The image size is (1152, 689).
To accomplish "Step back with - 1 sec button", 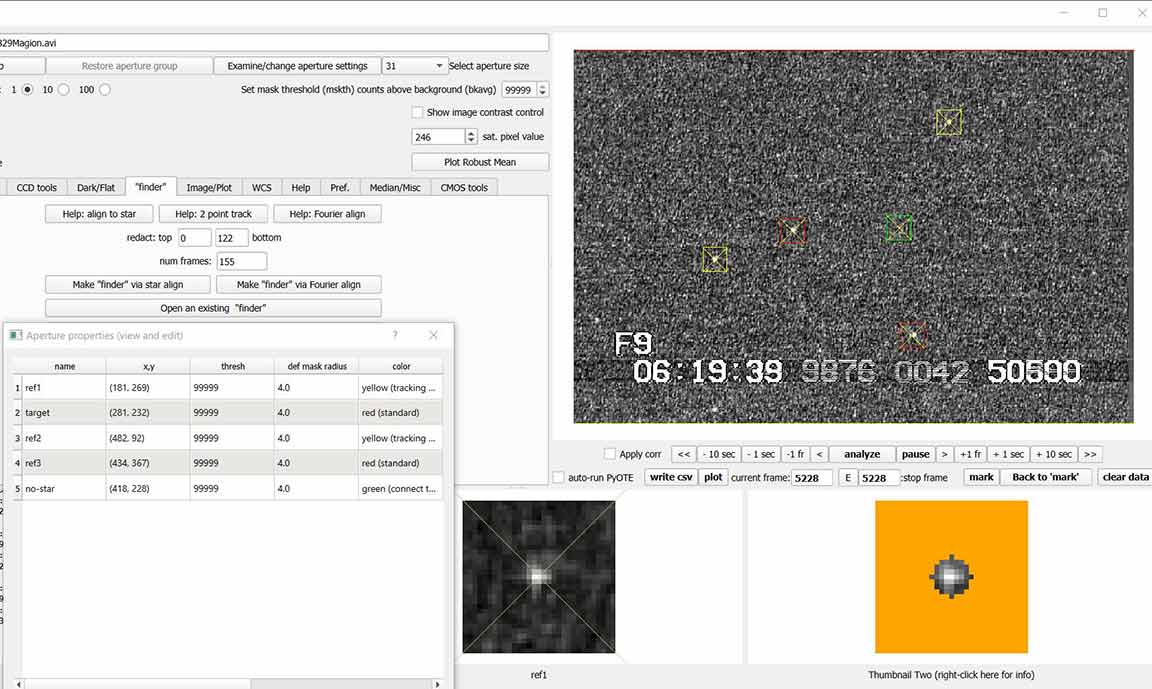I will tap(760, 454).
